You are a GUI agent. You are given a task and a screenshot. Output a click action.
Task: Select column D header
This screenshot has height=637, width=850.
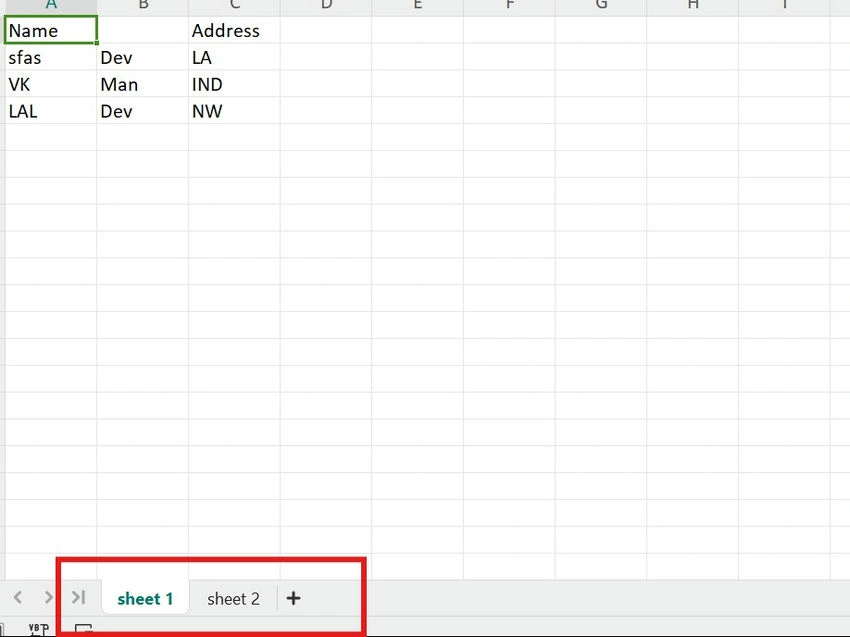326,7
